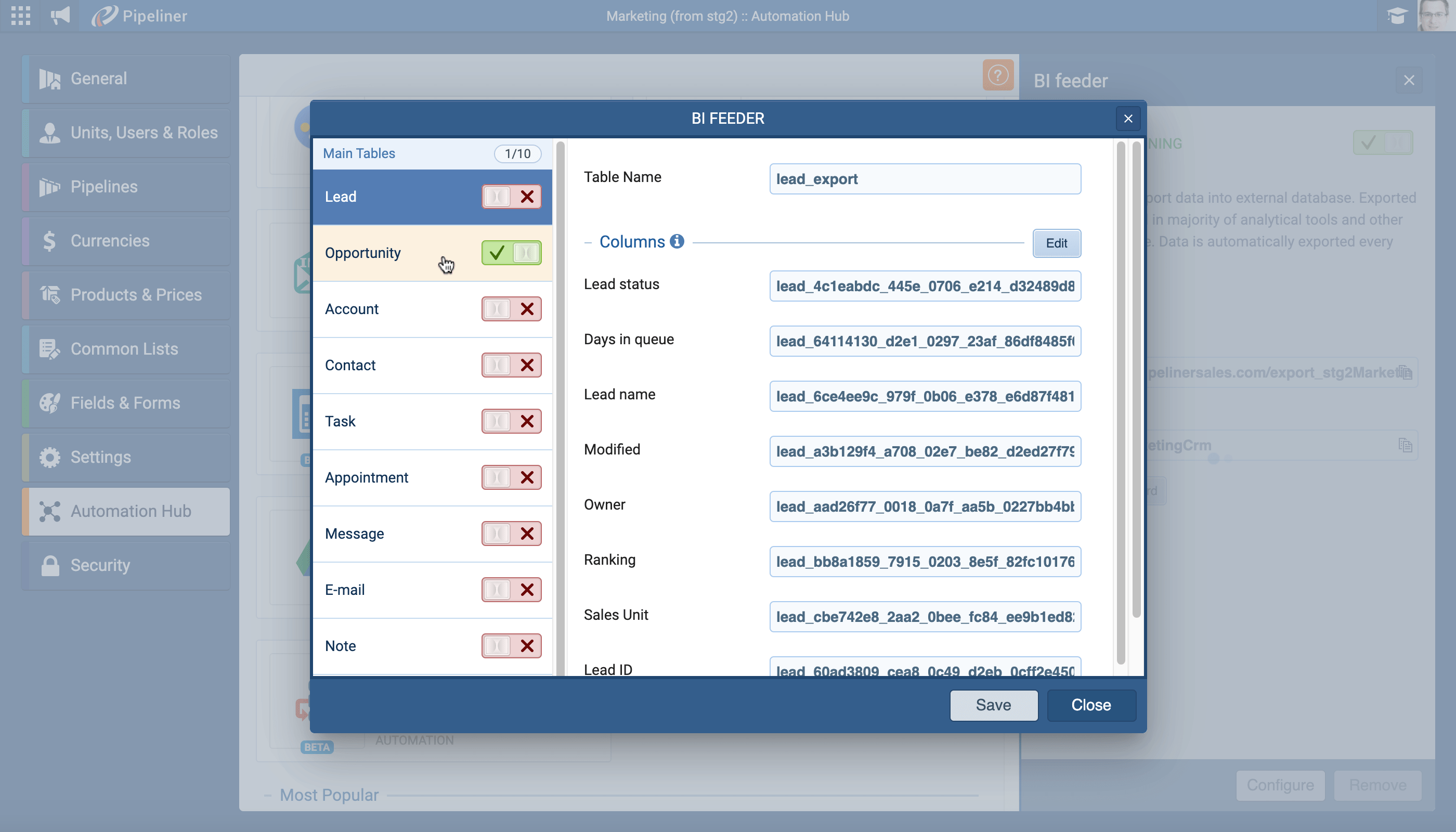Image resolution: width=1456 pixels, height=832 pixels.
Task: Collapse the Columns section
Action: 588,242
